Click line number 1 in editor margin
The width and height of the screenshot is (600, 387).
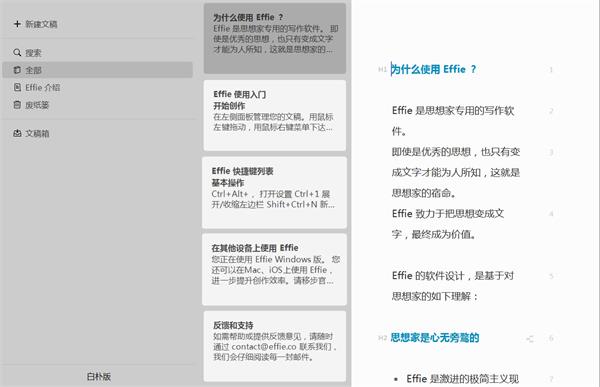pos(551,70)
